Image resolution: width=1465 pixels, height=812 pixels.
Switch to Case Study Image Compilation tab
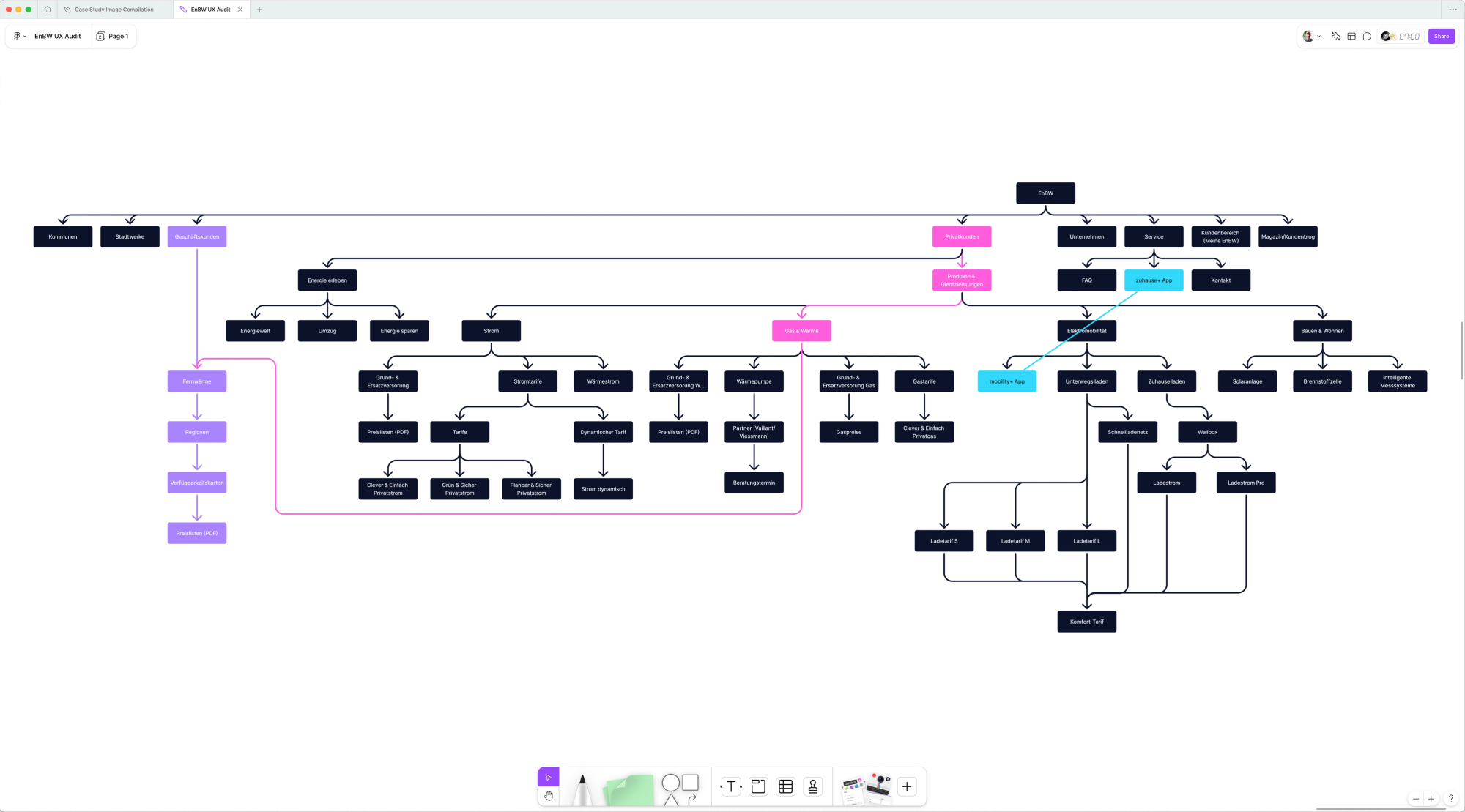point(114,10)
